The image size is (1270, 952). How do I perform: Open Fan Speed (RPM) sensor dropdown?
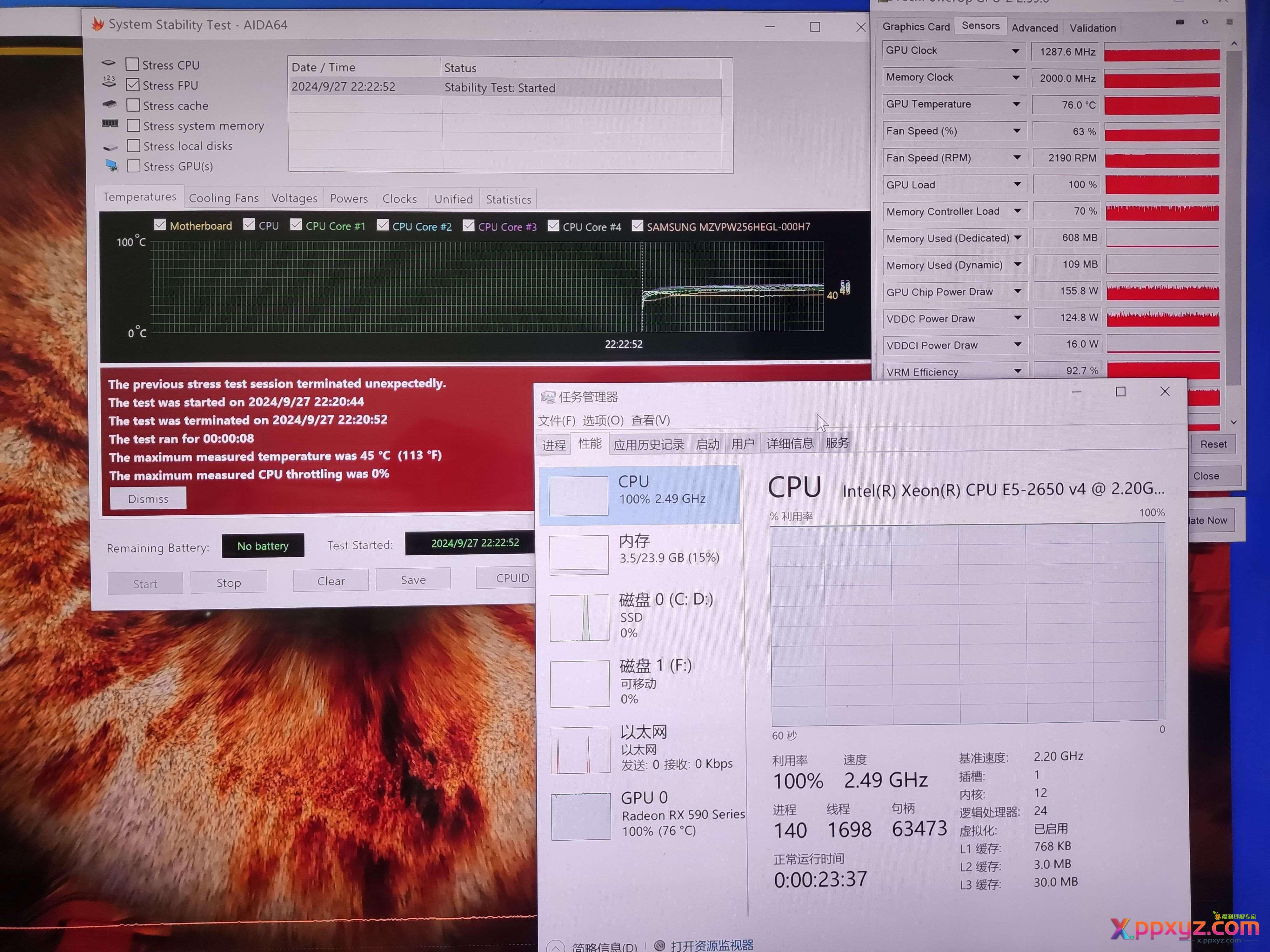pos(1017,157)
